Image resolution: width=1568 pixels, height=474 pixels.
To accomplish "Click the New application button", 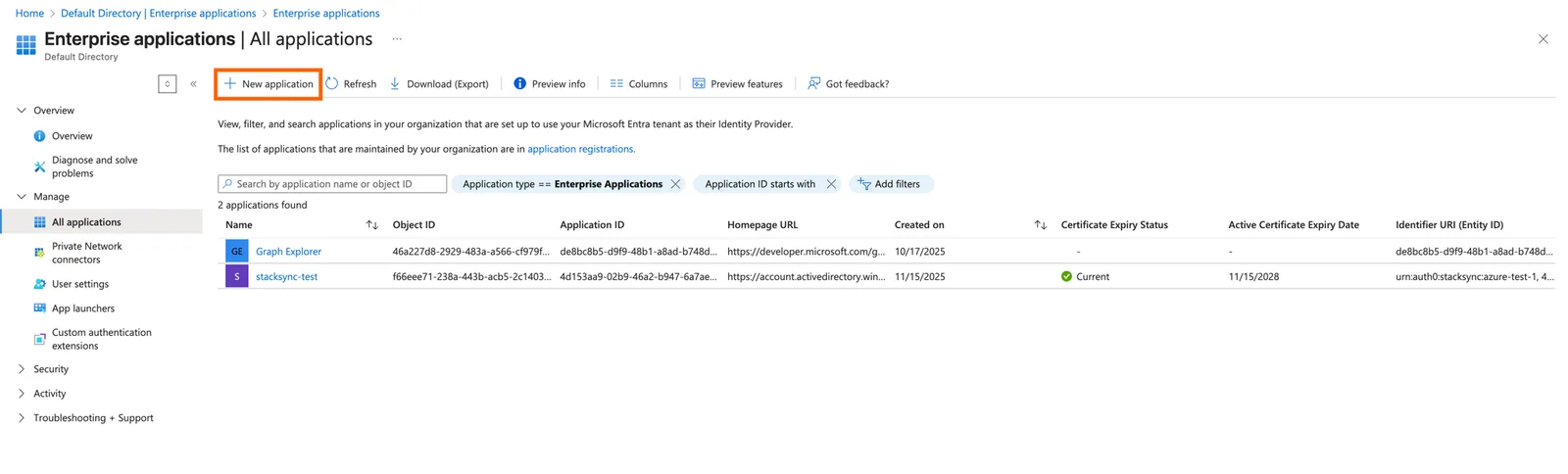I will tap(269, 84).
